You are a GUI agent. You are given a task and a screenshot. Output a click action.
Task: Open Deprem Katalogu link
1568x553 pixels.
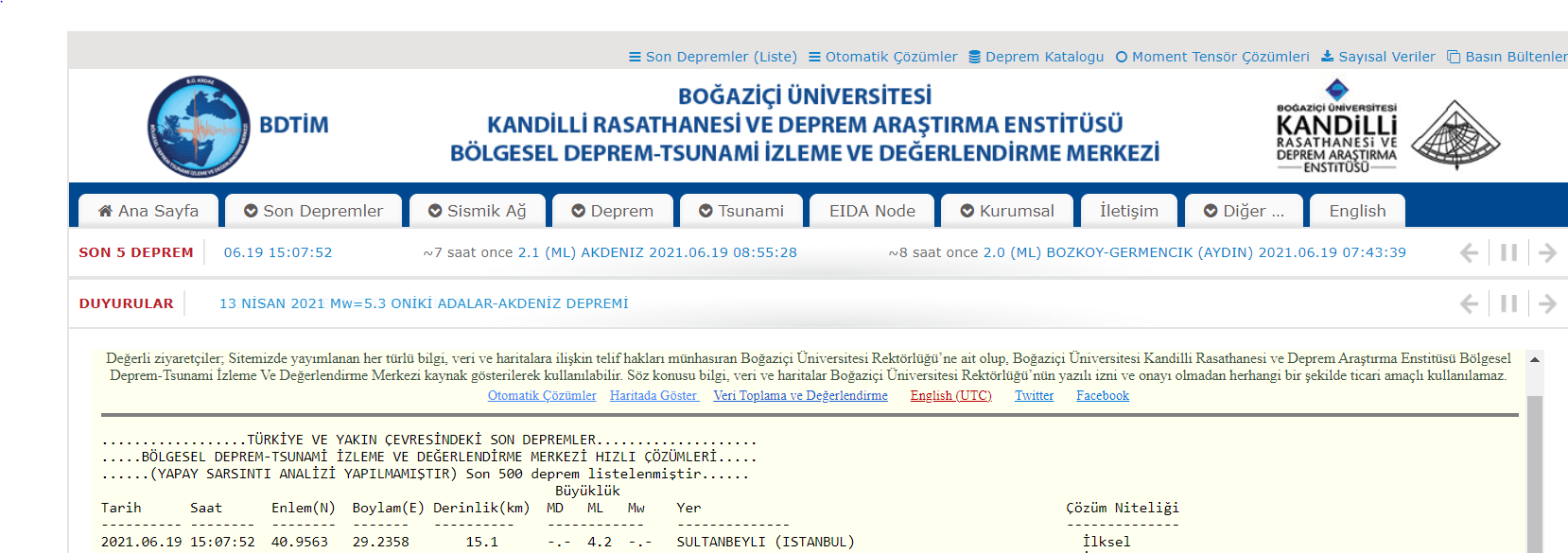tap(1037, 57)
